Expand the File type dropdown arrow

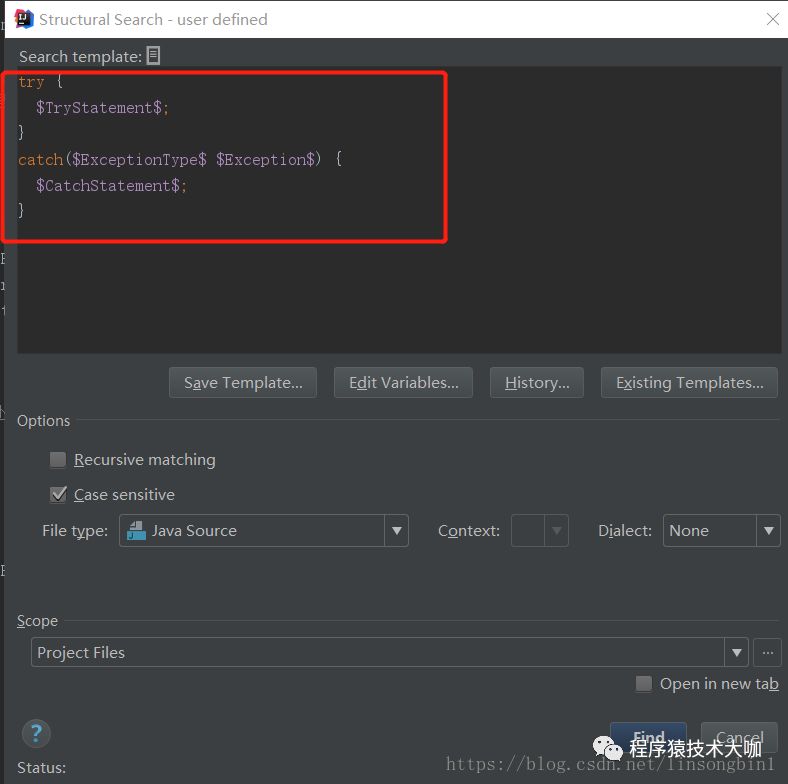coord(397,531)
